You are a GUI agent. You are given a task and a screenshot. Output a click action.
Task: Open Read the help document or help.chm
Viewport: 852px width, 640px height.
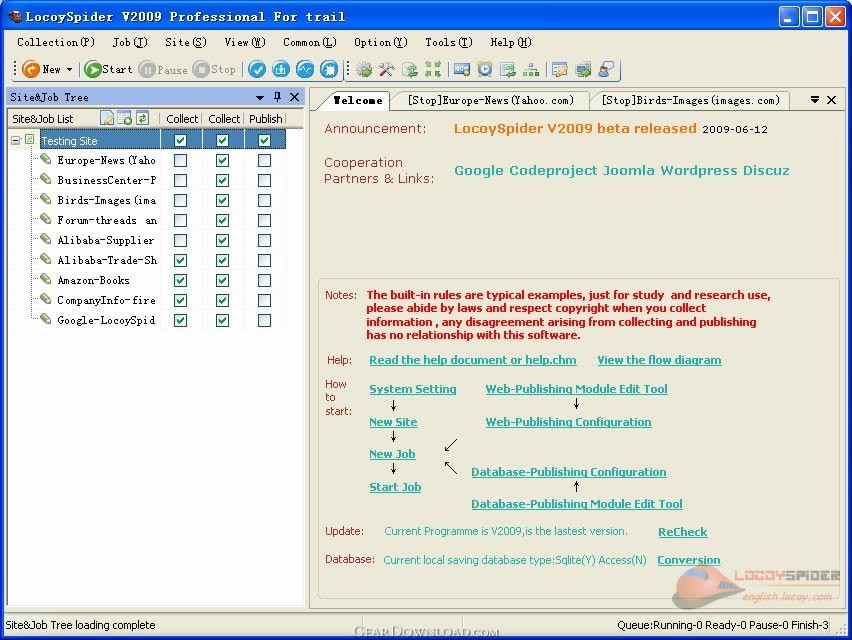click(473, 360)
